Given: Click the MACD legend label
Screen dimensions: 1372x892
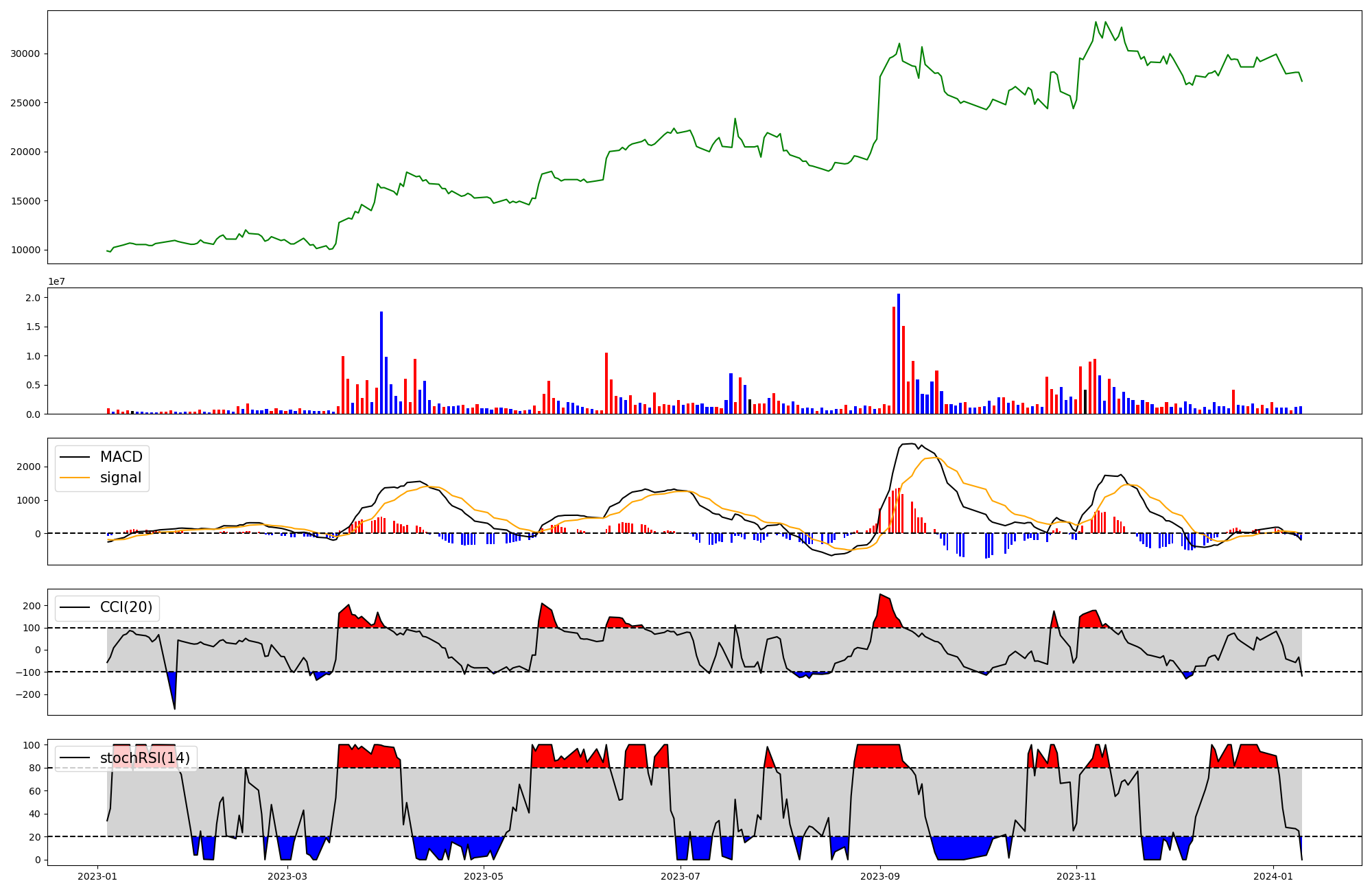Looking at the screenshot, I should pos(121,457).
